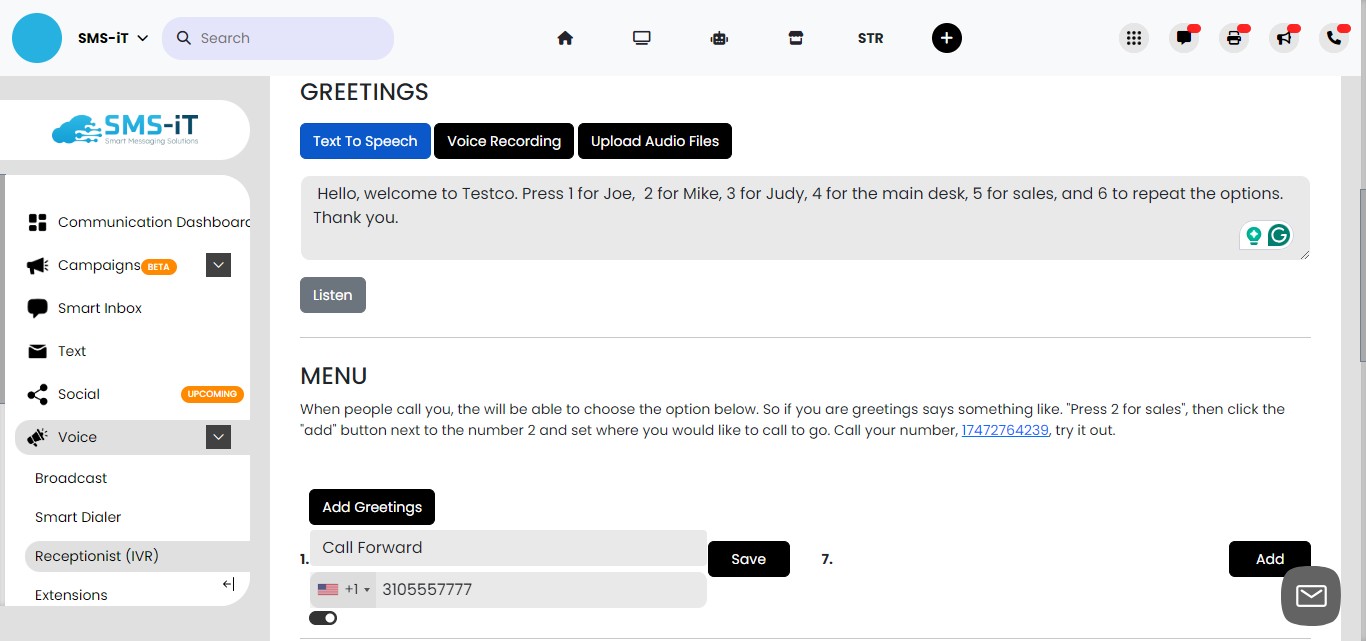Open the fax icon with red badge
This screenshot has width=1366, height=641.
point(1233,38)
